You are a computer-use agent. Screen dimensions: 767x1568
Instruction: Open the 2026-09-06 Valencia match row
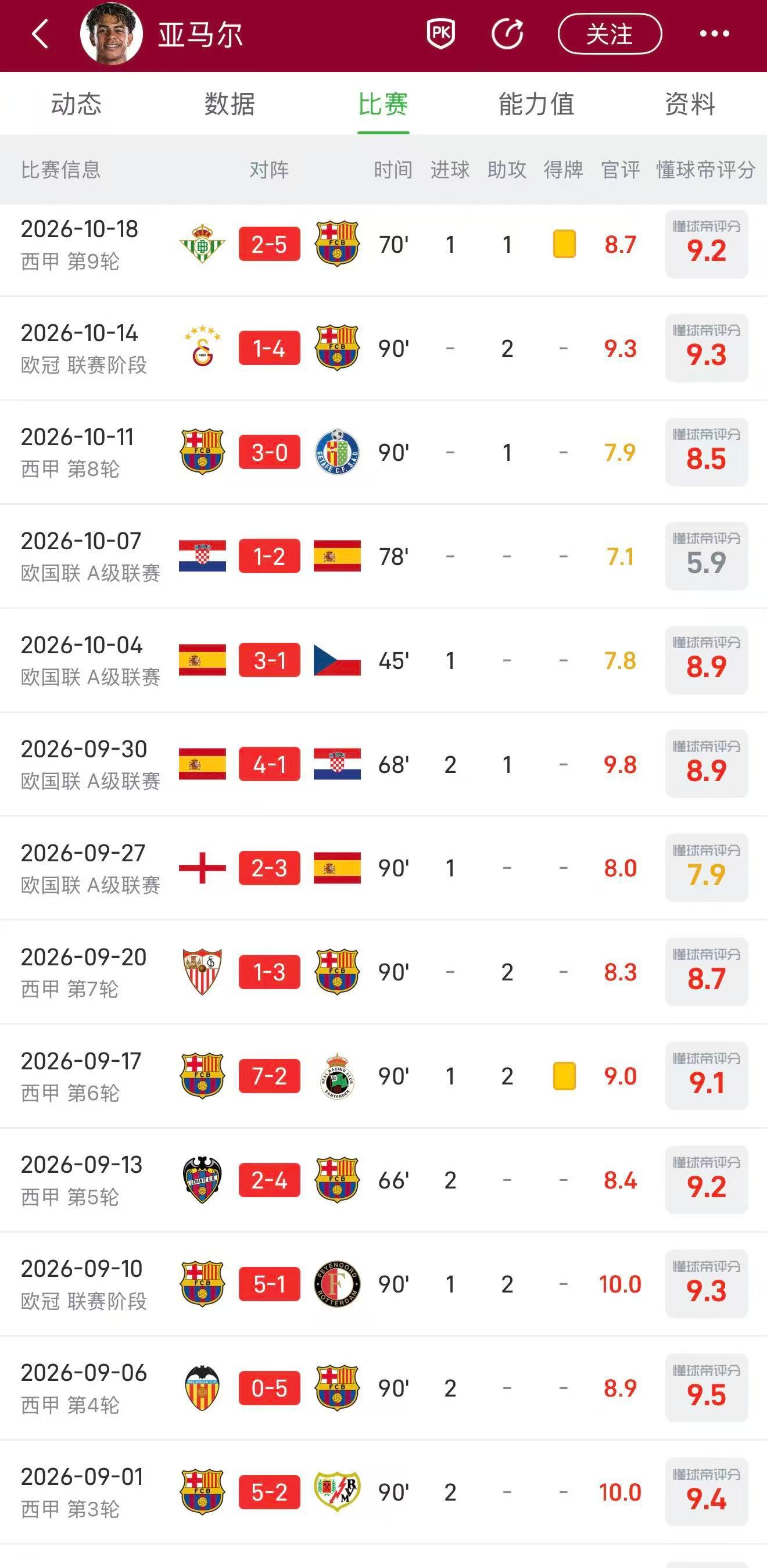click(x=383, y=1388)
